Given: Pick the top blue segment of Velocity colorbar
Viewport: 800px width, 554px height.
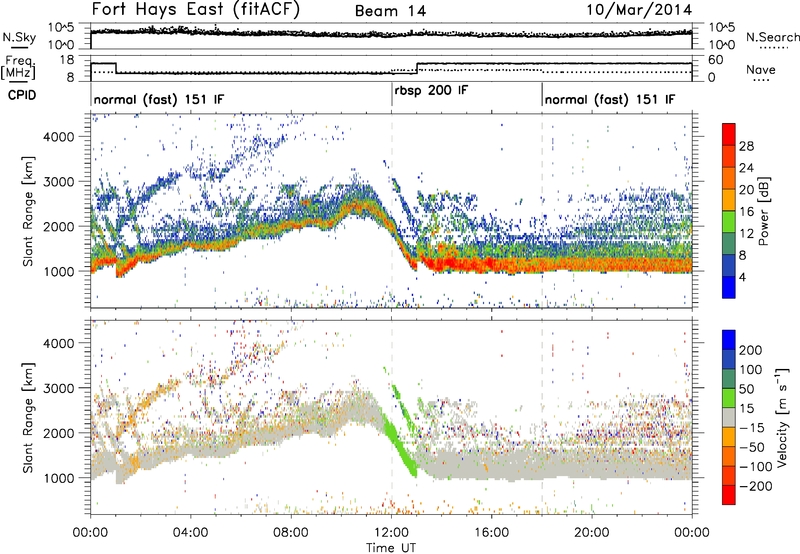Looking at the screenshot, I should tap(729, 340).
